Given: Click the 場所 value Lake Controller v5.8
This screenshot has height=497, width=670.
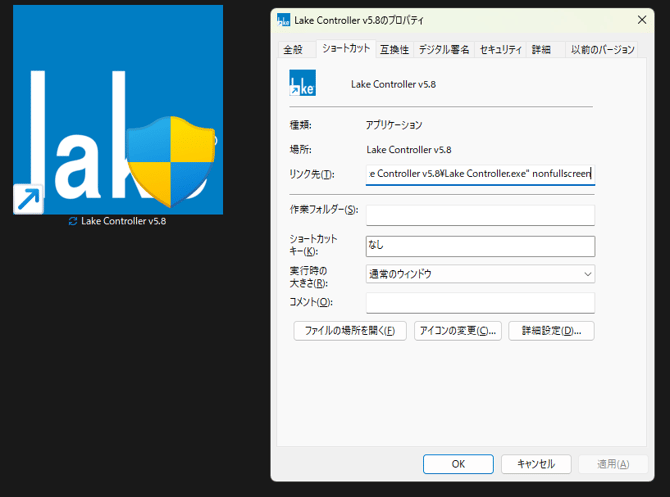Looking at the screenshot, I should [408, 150].
